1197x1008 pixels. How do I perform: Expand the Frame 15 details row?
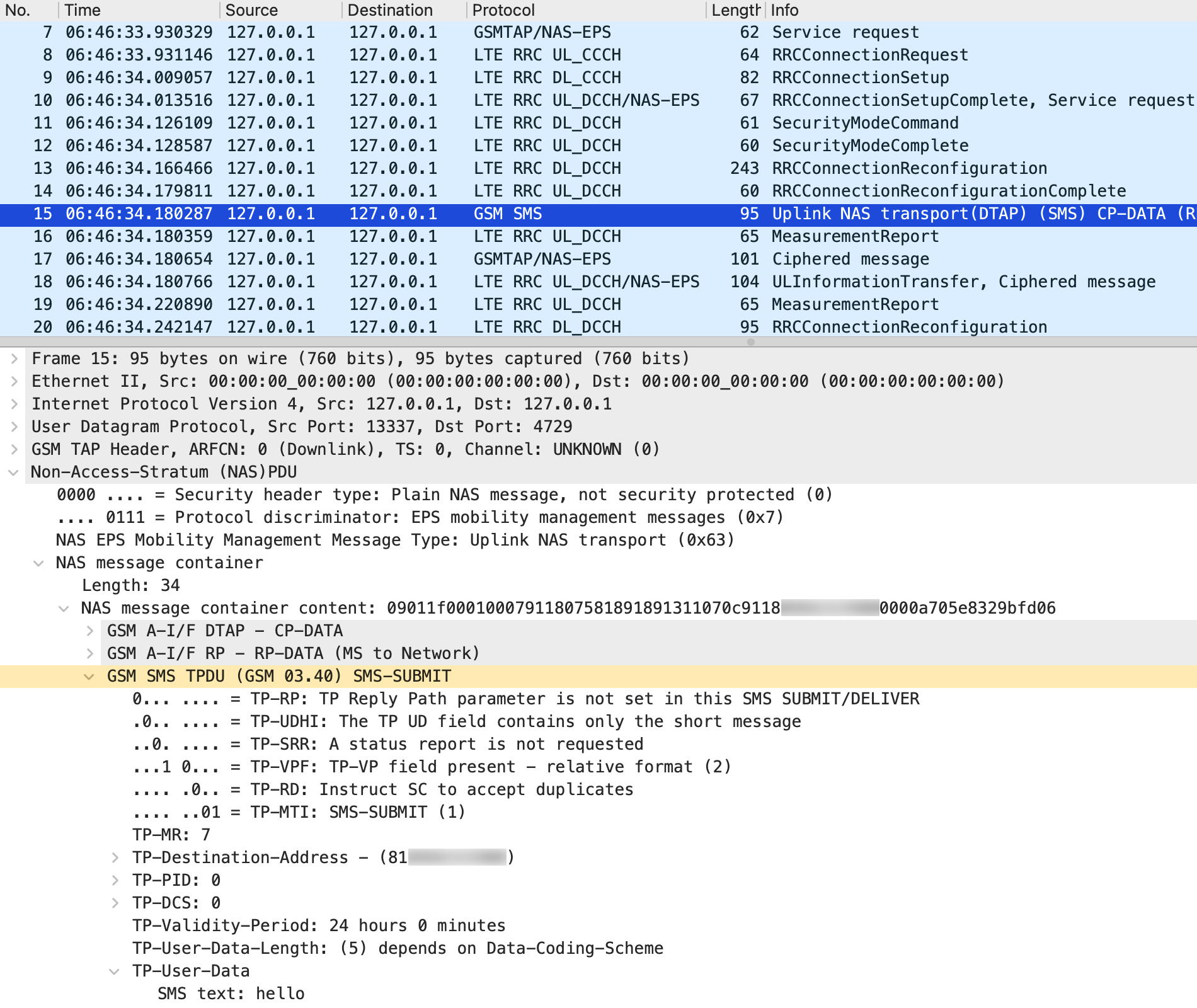tap(14, 358)
